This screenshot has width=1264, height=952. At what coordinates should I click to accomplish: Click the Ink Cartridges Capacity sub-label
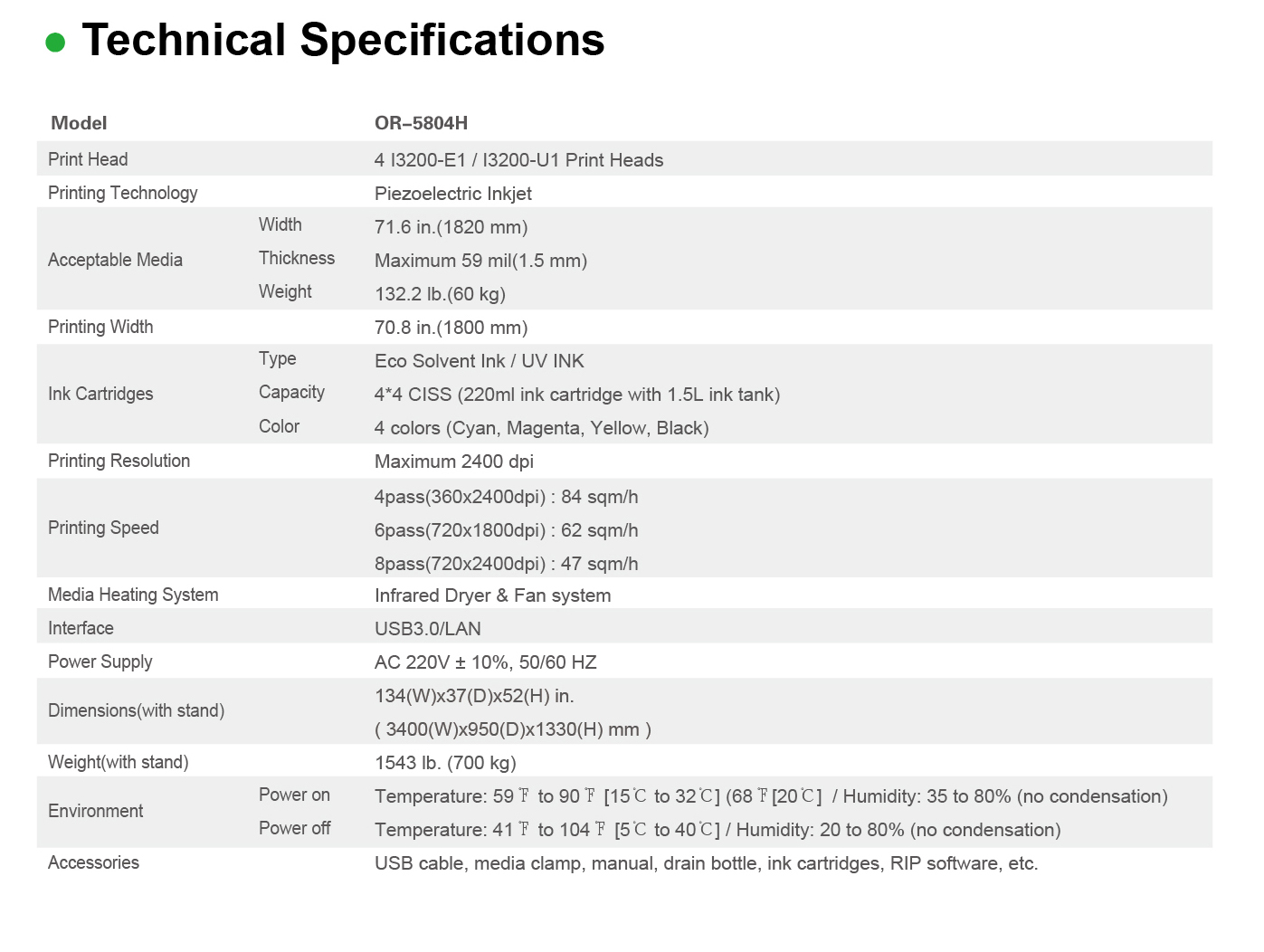click(291, 392)
